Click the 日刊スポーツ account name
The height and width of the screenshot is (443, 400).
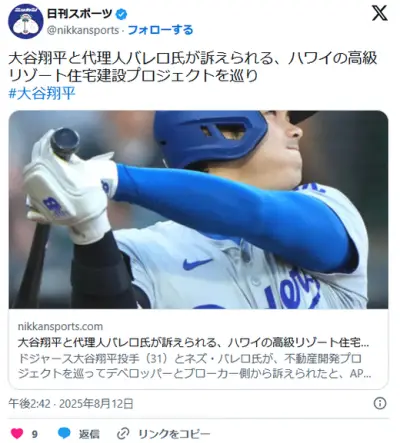point(79,14)
